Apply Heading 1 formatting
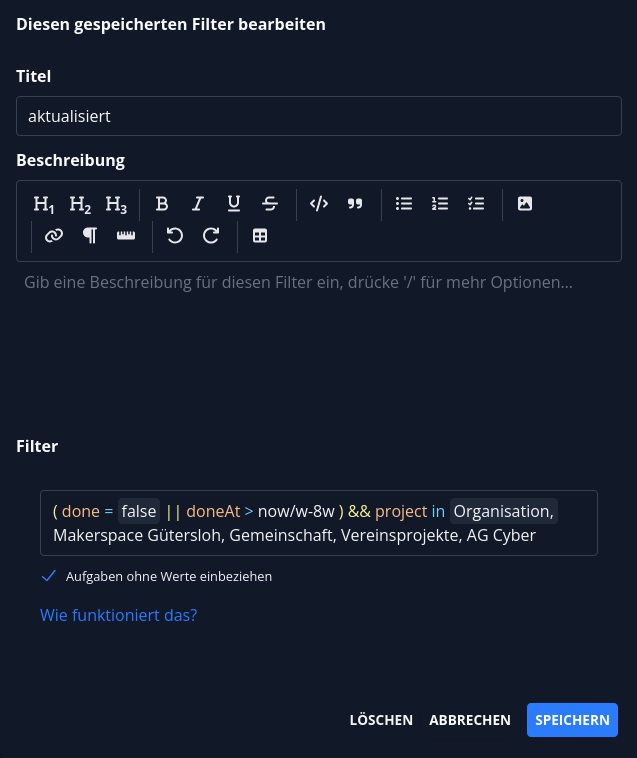The width and height of the screenshot is (637, 758). tap(44, 204)
